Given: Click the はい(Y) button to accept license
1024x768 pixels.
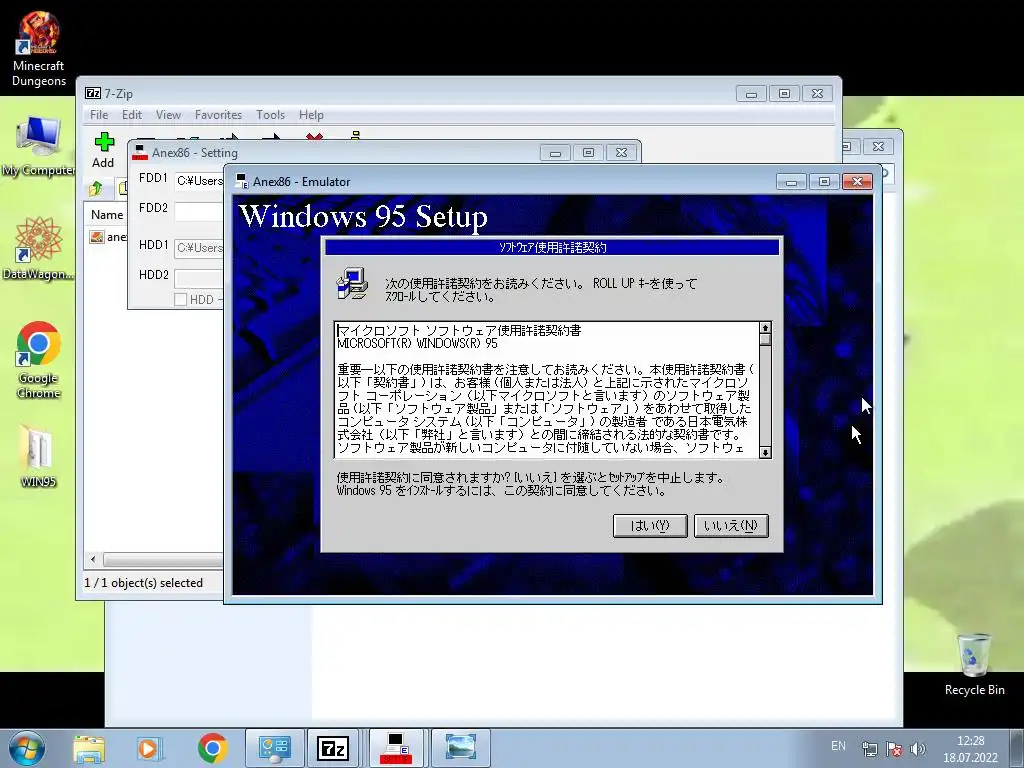Looking at the screenshot, I should tap(650, 526).
